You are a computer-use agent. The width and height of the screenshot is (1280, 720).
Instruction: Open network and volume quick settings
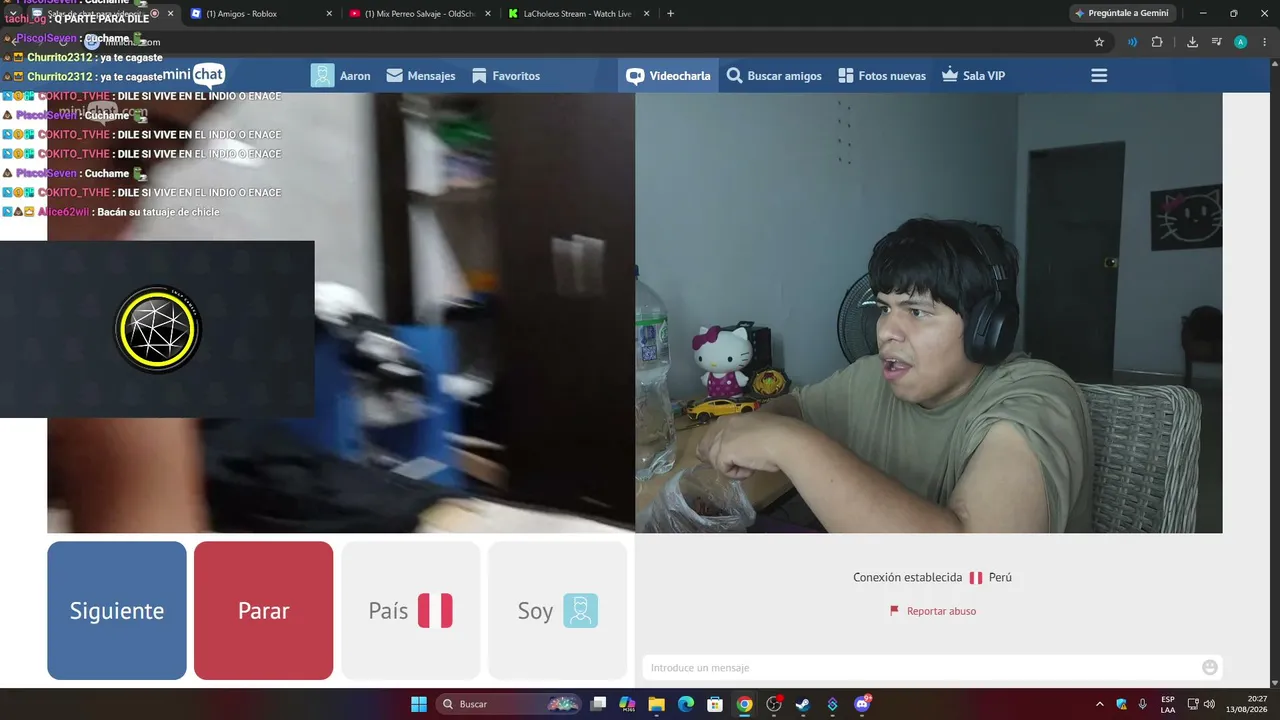[x=1201, y=704]
